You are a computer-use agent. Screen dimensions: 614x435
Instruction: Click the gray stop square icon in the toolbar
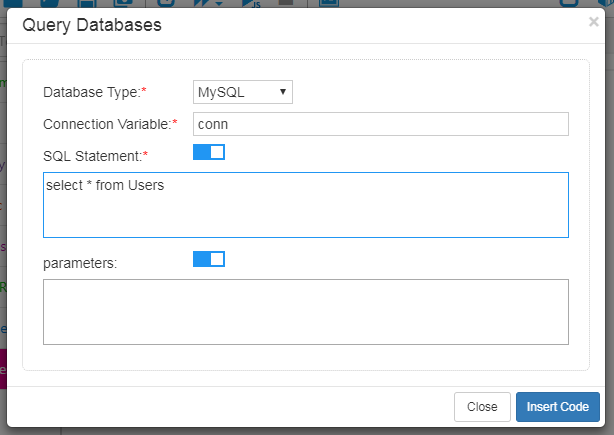coord(286,3)
